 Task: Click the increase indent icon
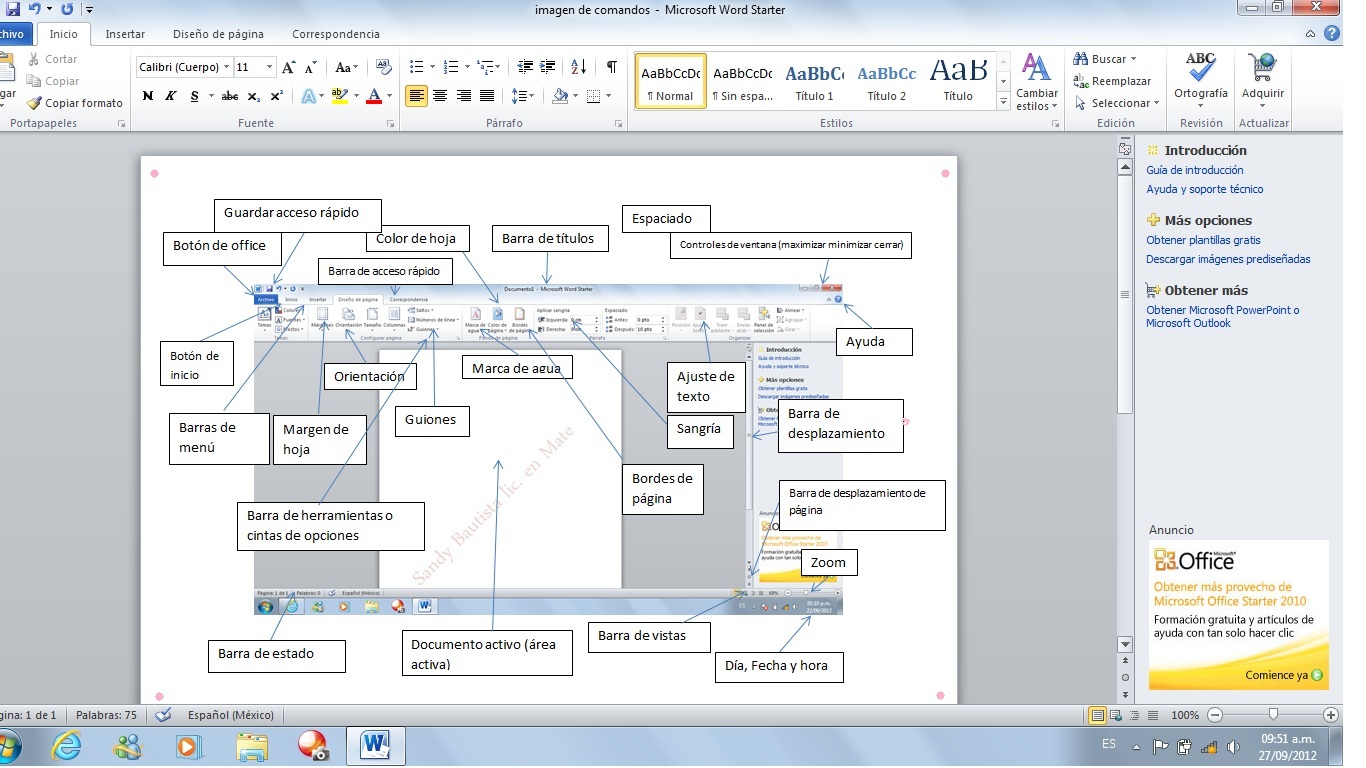coord(547,67)
